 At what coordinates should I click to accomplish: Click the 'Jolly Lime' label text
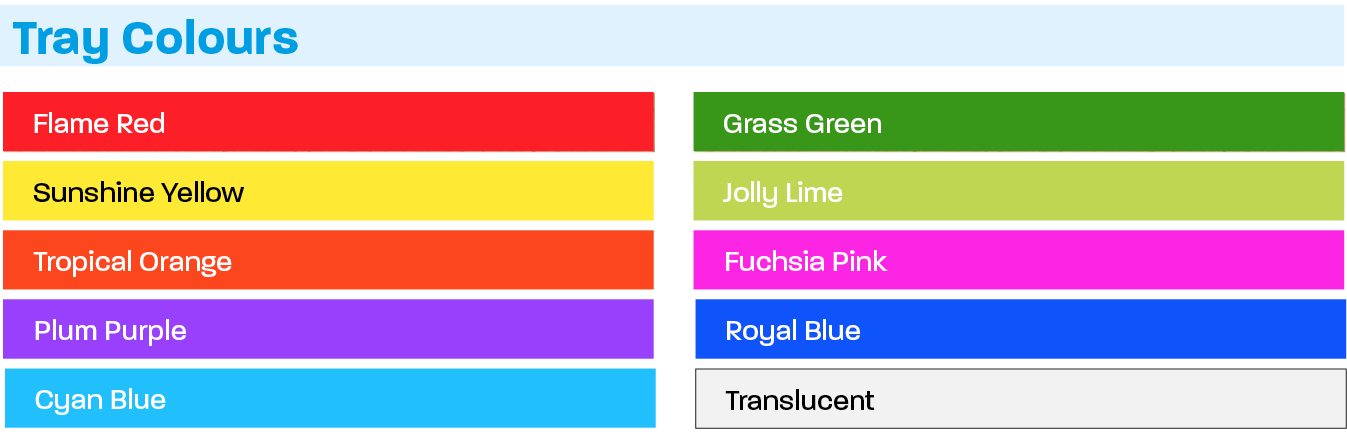pos(782,193)
